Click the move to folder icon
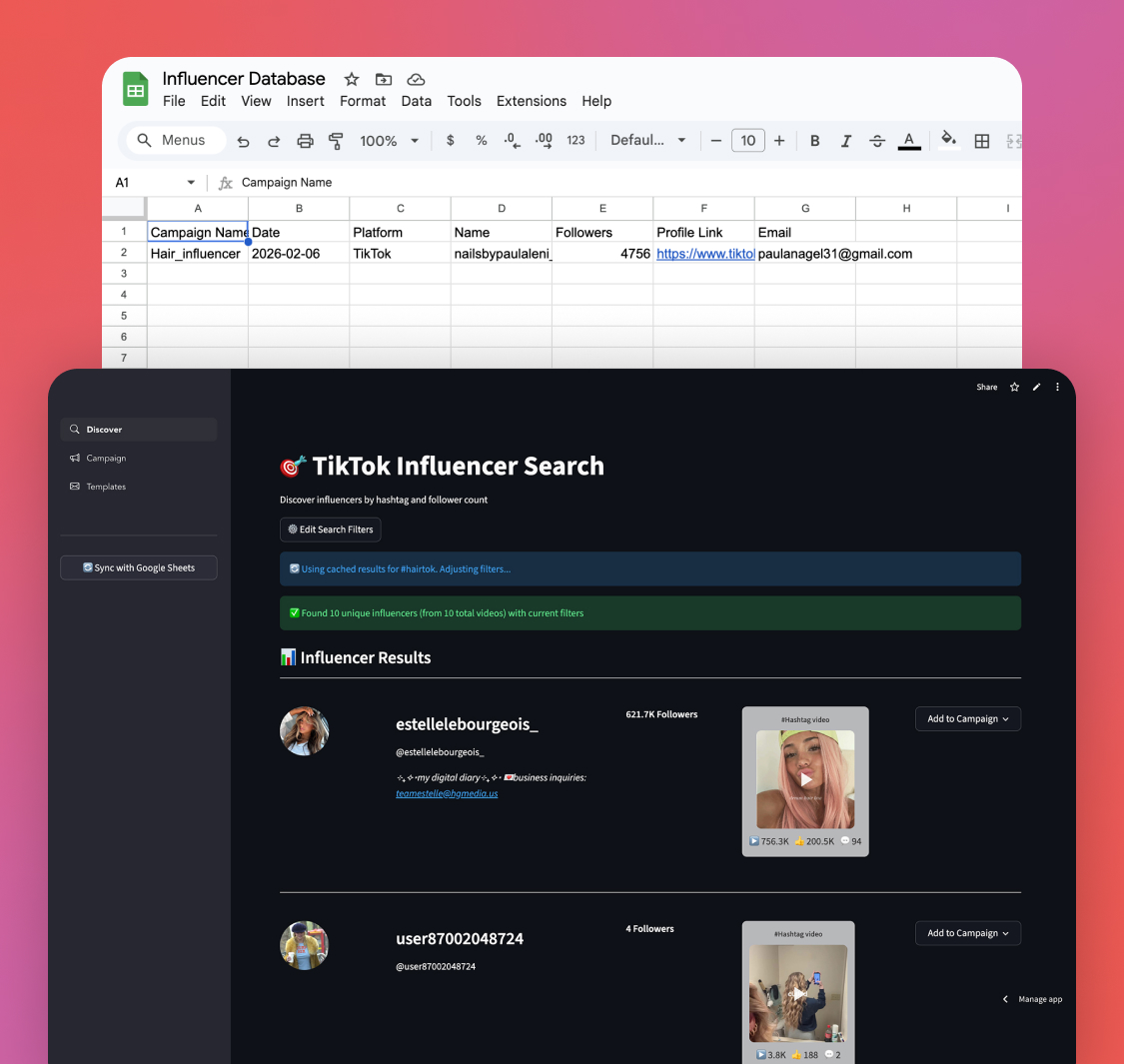1124x1064 pixels. pos(384,79)
